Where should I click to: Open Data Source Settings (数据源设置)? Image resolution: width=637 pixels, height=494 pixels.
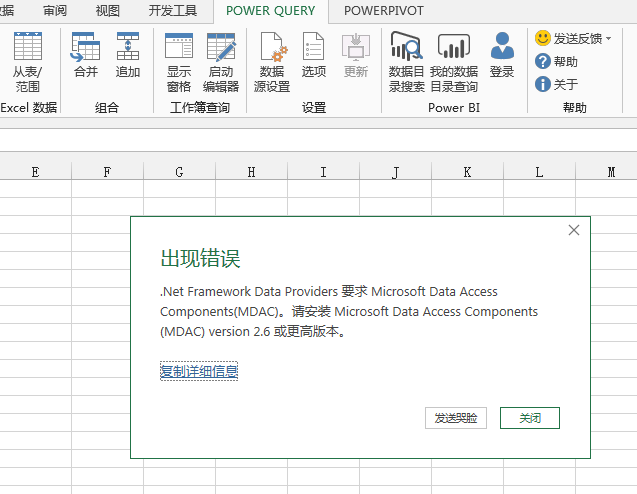[272, 62]
